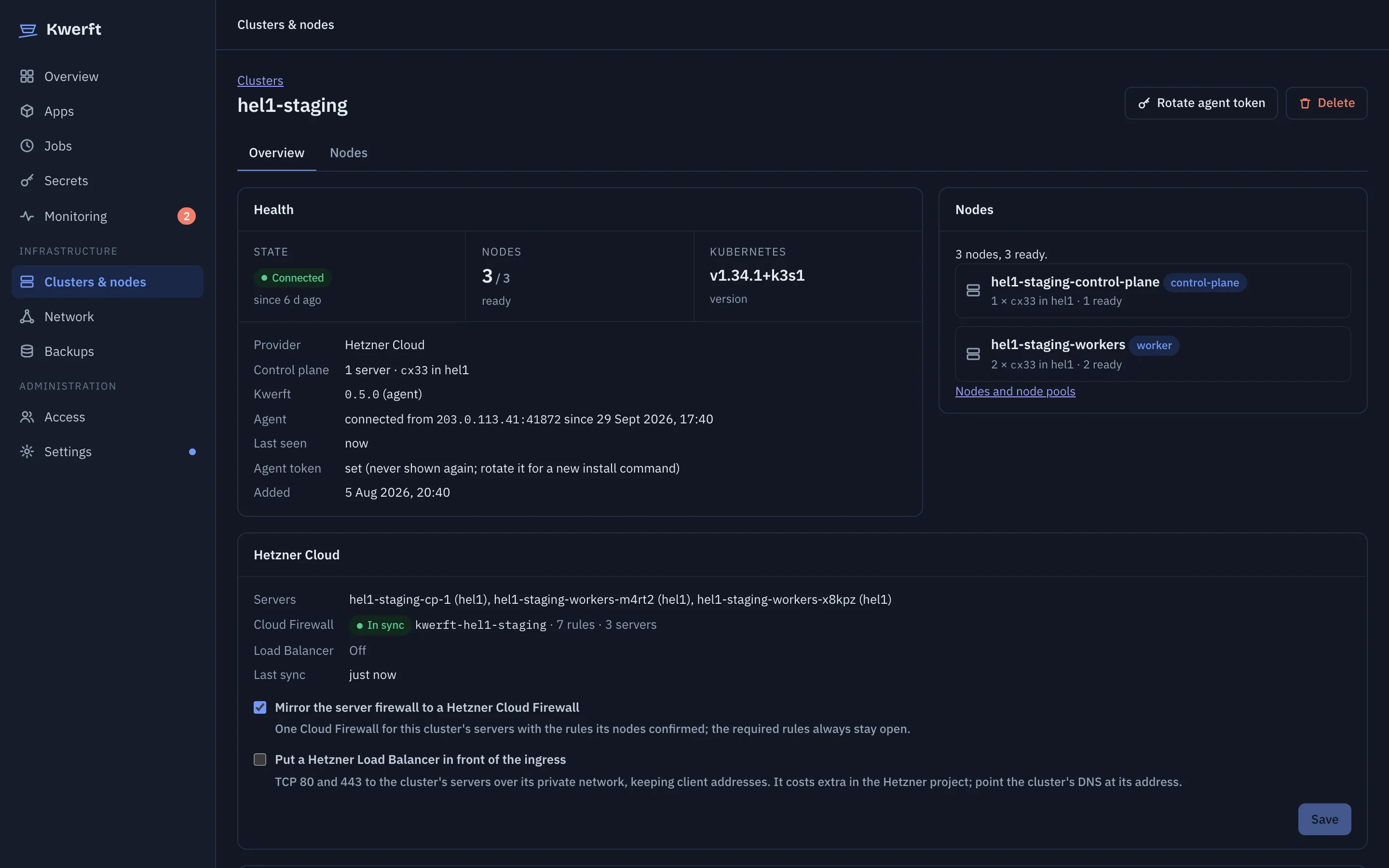Open Secrets via the key icon

click(27, 180)
